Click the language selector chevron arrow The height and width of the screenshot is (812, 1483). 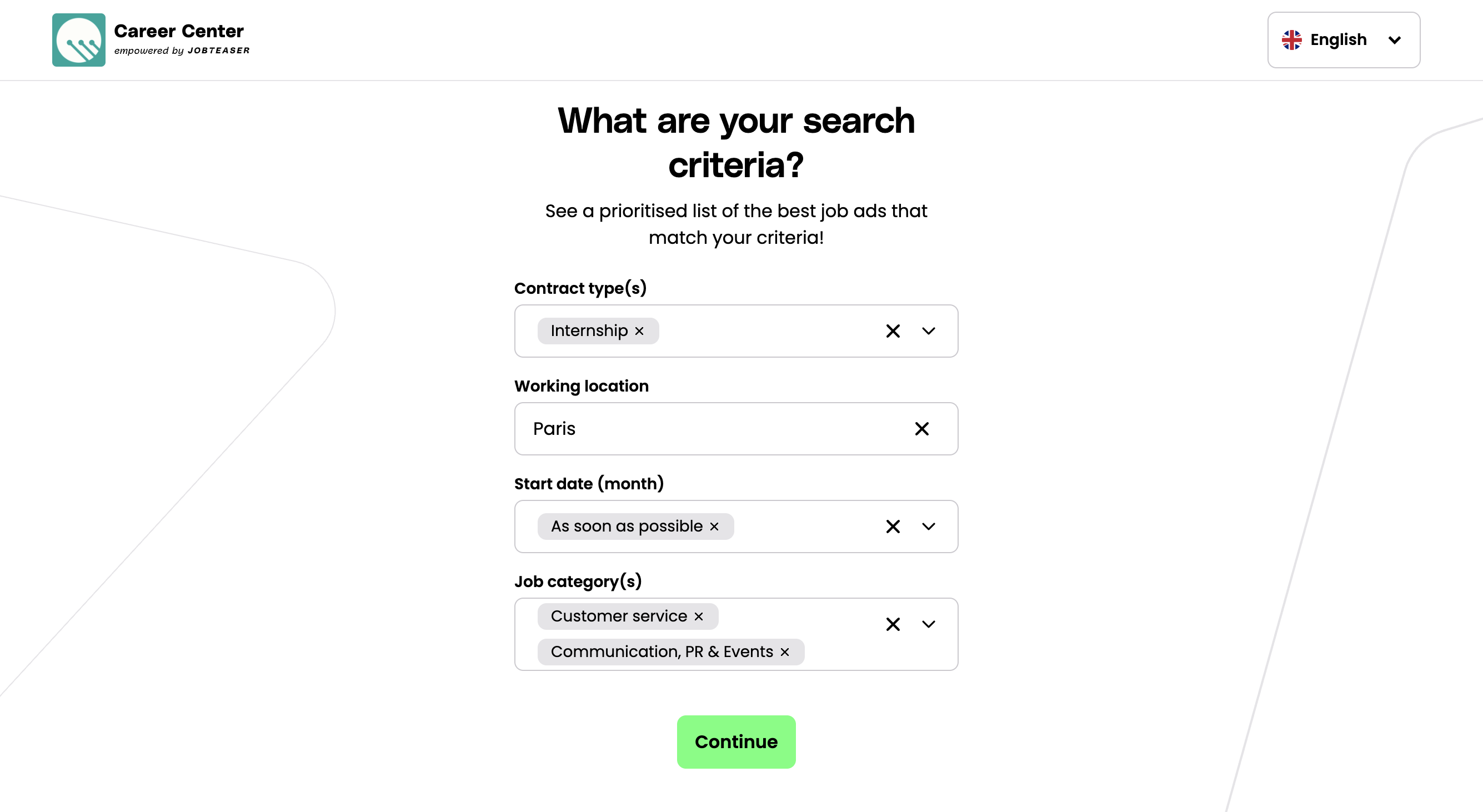tap(1394, 39)
